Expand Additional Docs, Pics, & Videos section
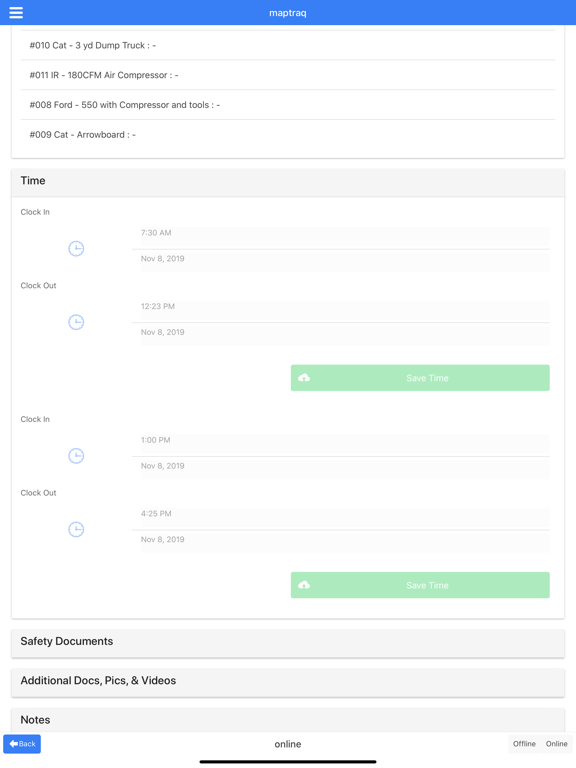The height and width of the screenshot is (768, 576). click(288, 681)
